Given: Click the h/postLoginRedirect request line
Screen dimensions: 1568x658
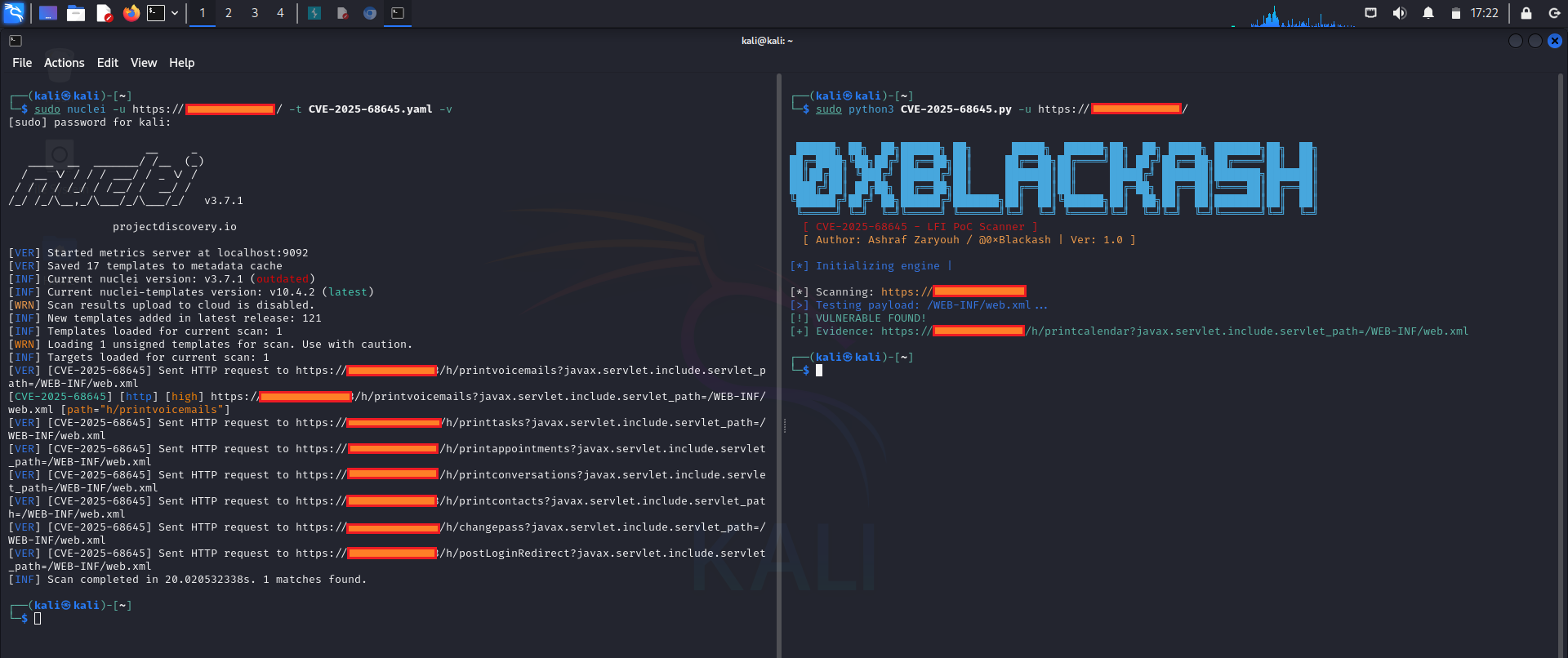Looking at the screenshot, I should pos(387,560).
